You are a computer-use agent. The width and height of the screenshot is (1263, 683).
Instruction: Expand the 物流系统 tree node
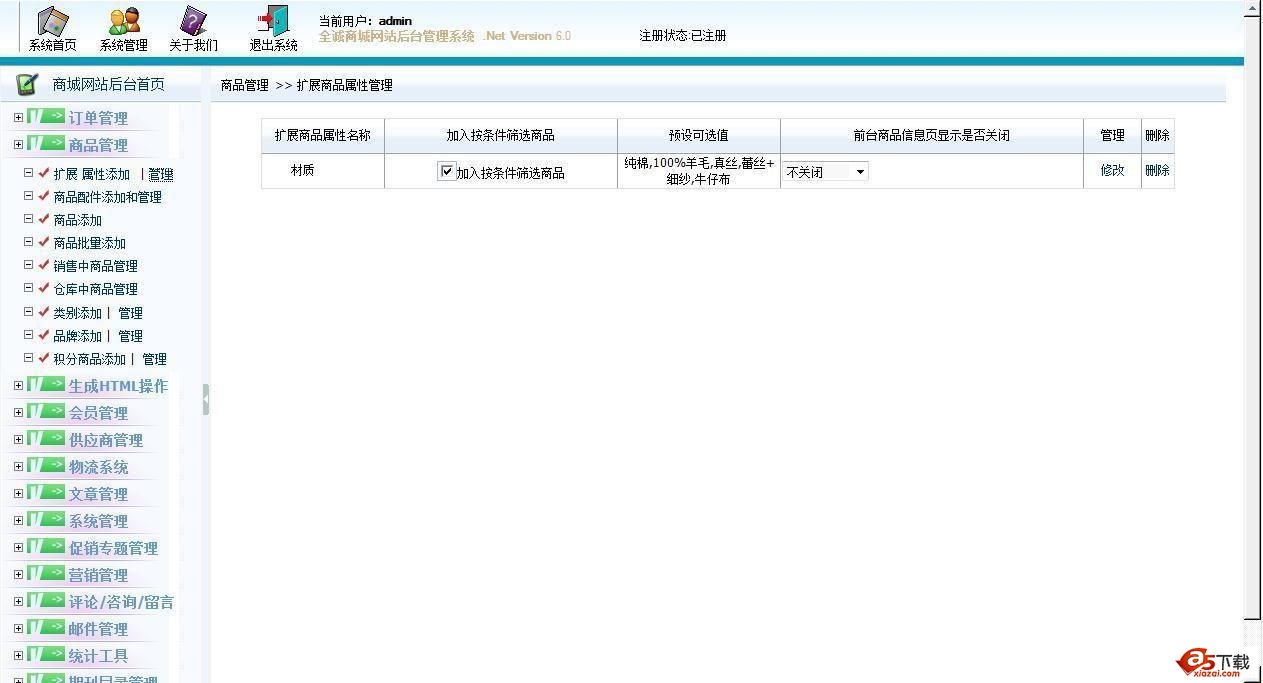pyautogui.click(x=18, y=466)
